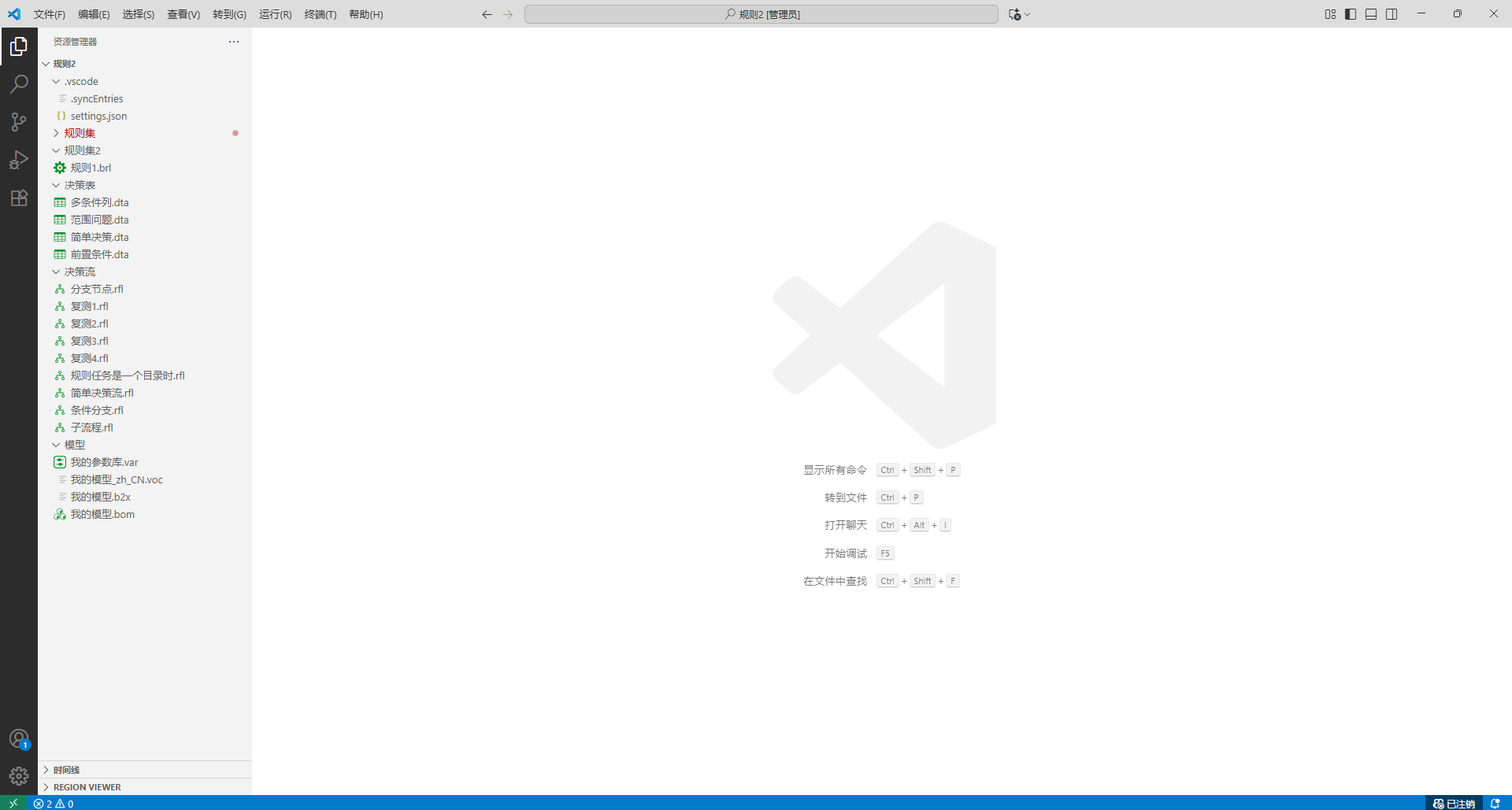
Task: Open the Search view in activity bar
Action: 19,84
